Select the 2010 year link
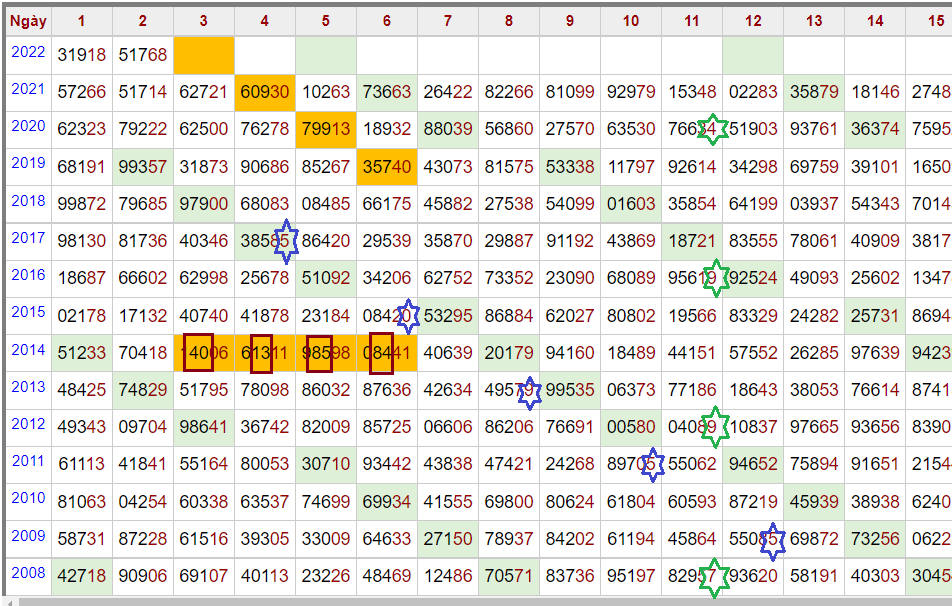952x606 pixels. click(x=28, y=499)
